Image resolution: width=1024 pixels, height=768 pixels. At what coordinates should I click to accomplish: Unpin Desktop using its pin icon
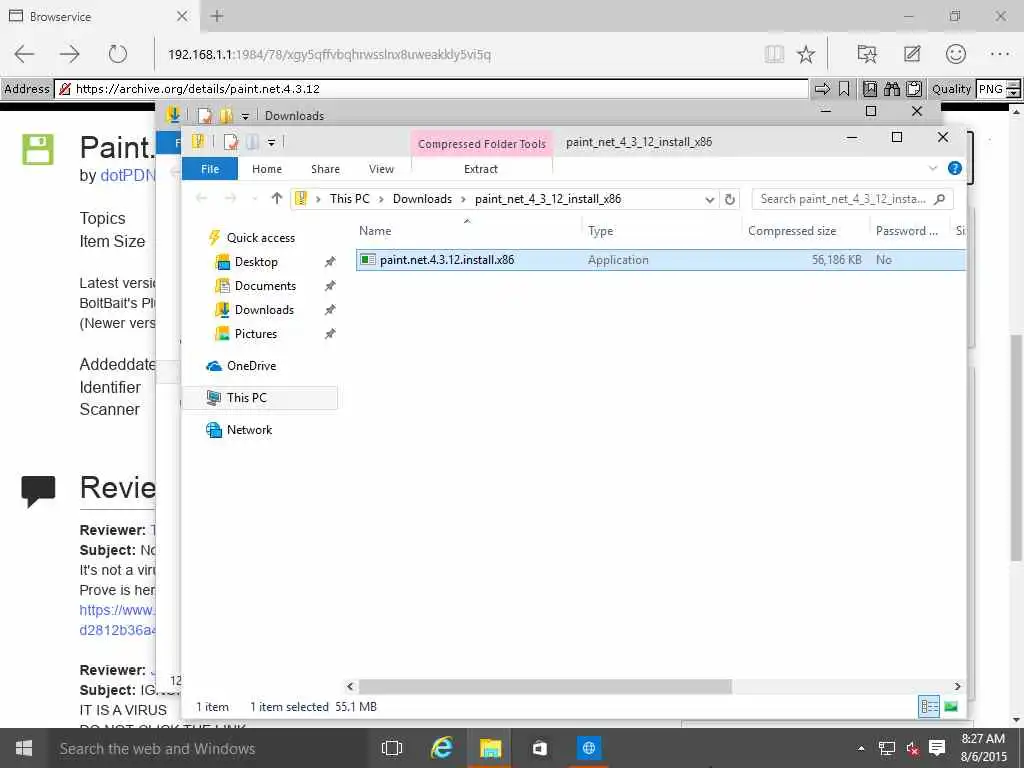330,262
